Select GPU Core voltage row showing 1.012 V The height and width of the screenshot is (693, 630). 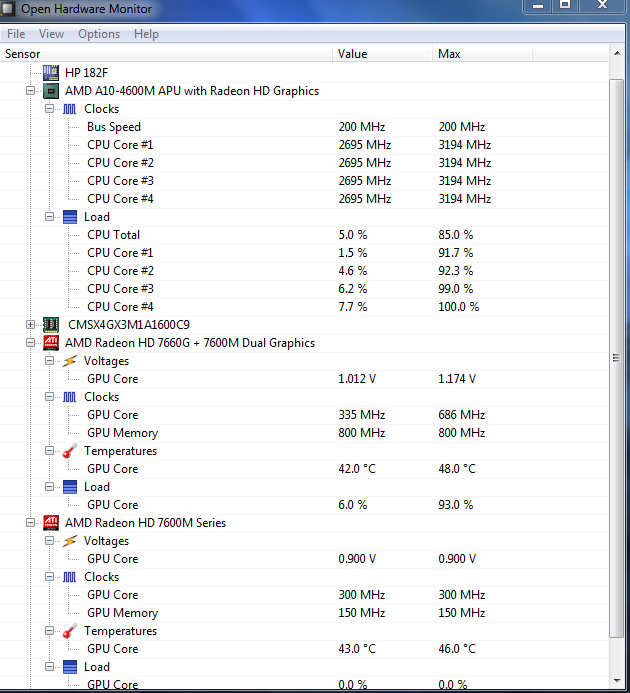click(304, 379)
